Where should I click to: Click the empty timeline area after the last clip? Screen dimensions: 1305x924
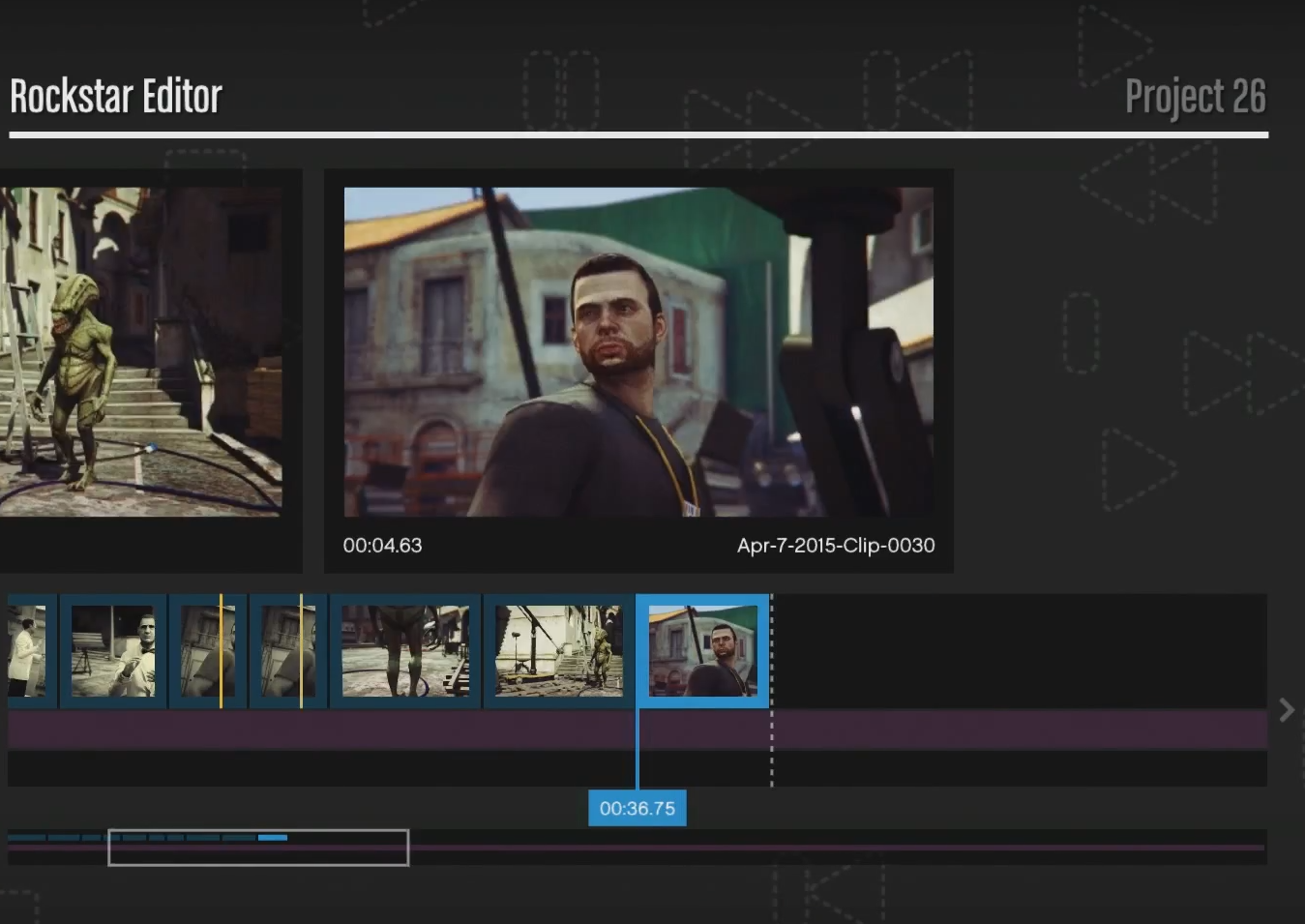(x=1016, y=650)
